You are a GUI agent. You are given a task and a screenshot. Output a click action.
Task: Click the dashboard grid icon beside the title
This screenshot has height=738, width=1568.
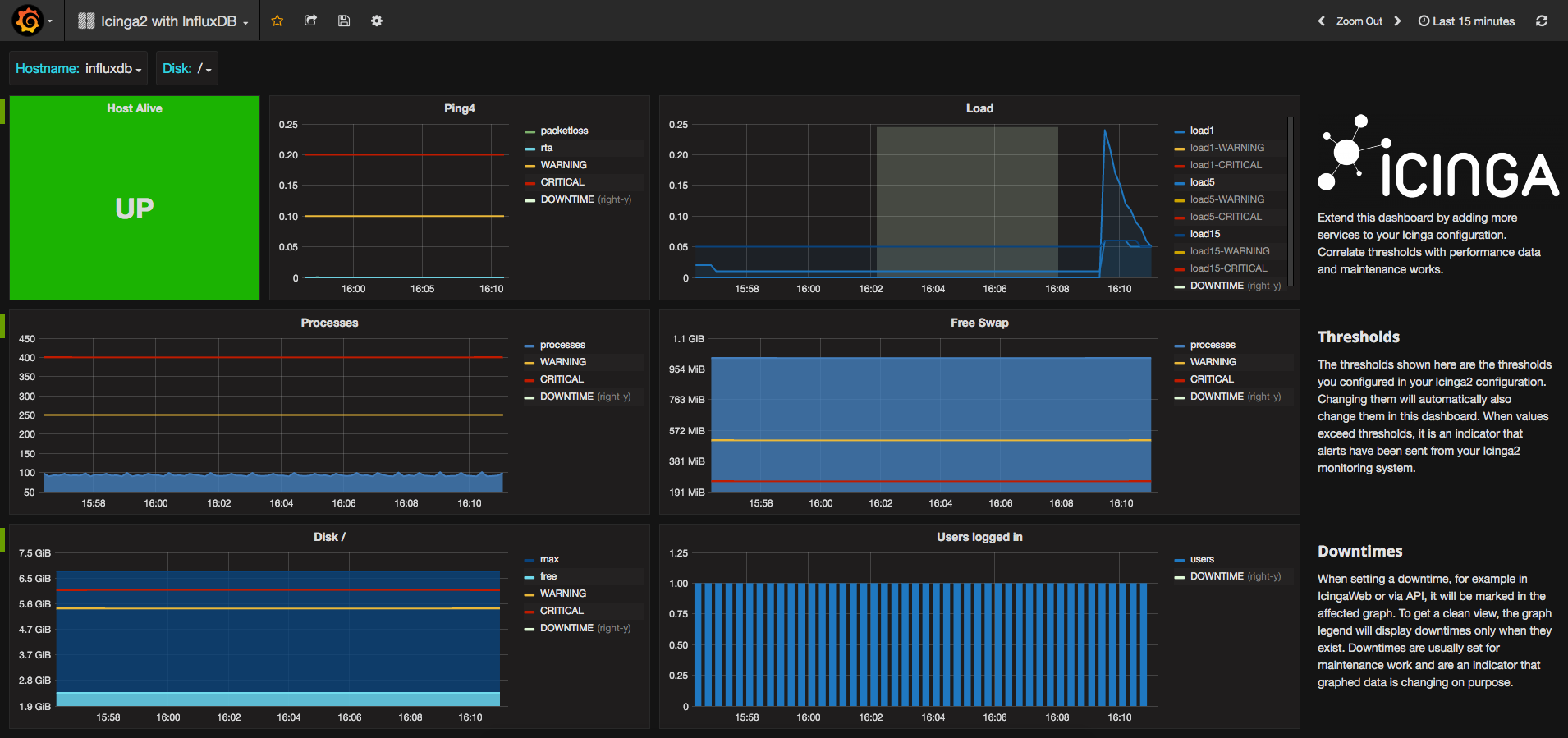click(x=86, y=21)
